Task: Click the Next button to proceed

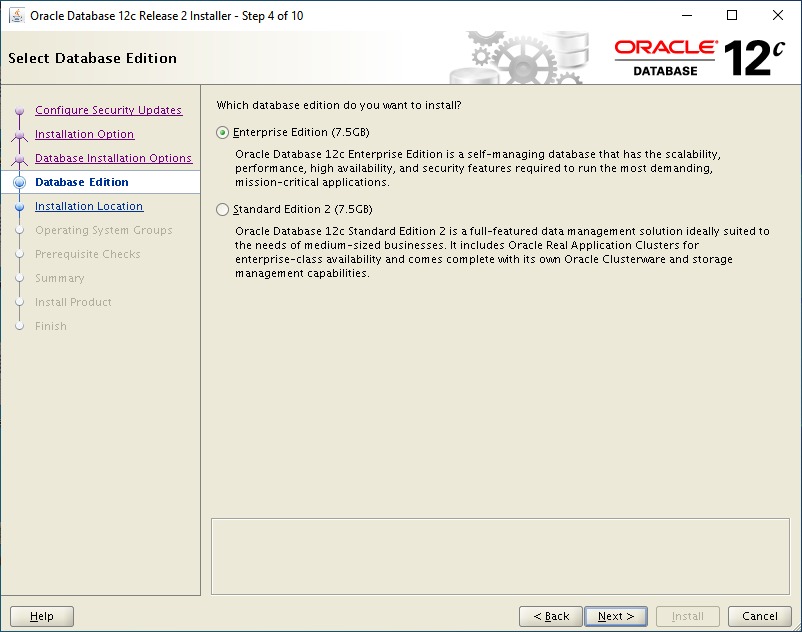Action: (616, 616)
